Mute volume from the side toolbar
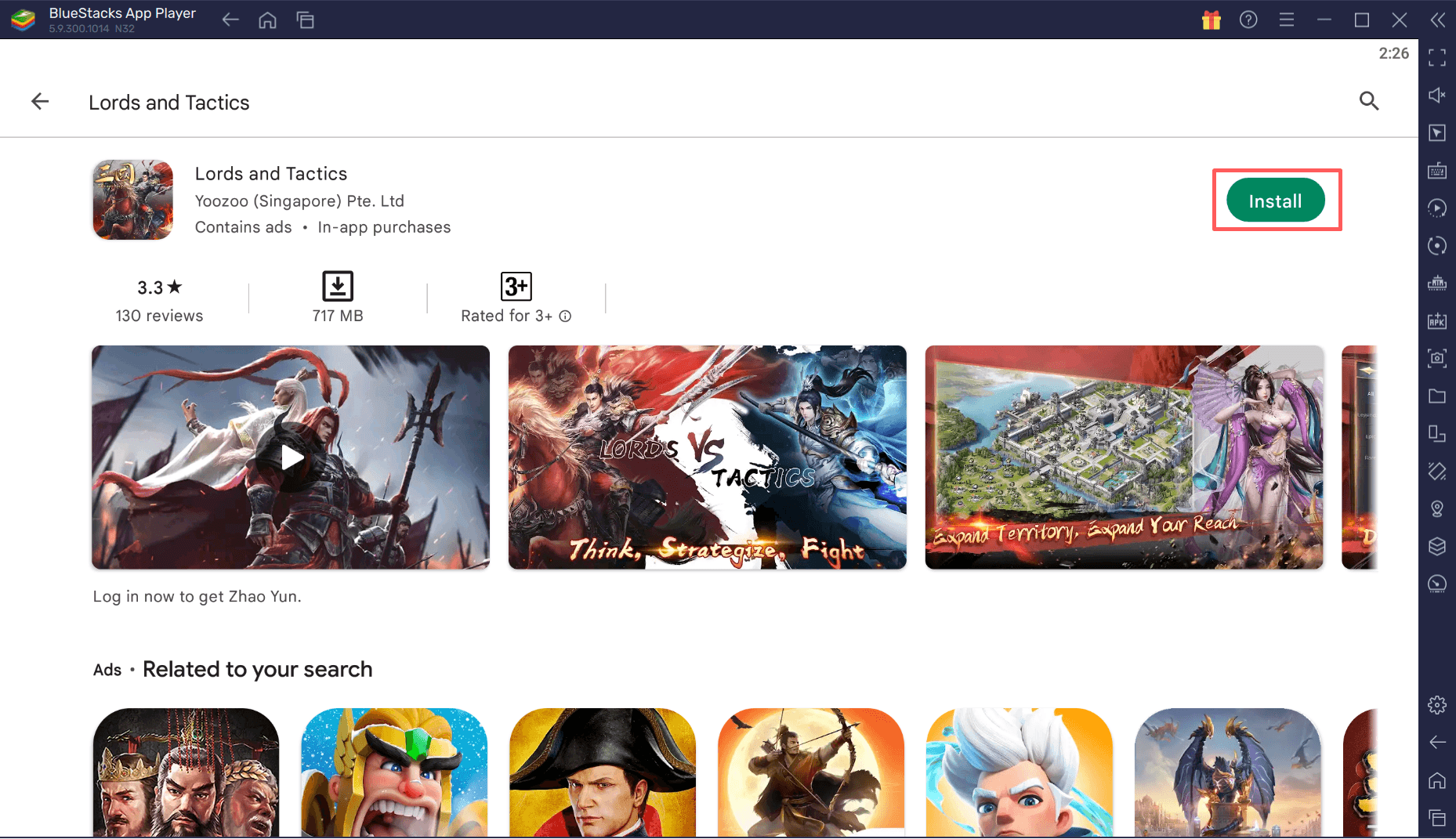1456x839 pixels. pos(1437,95)
